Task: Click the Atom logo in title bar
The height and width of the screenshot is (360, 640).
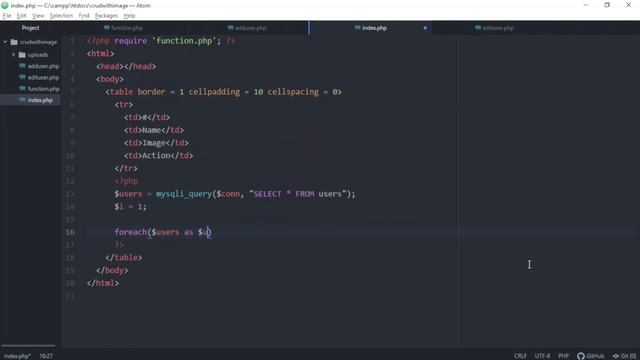Action: pyautogui.click(x=5, y=5)
